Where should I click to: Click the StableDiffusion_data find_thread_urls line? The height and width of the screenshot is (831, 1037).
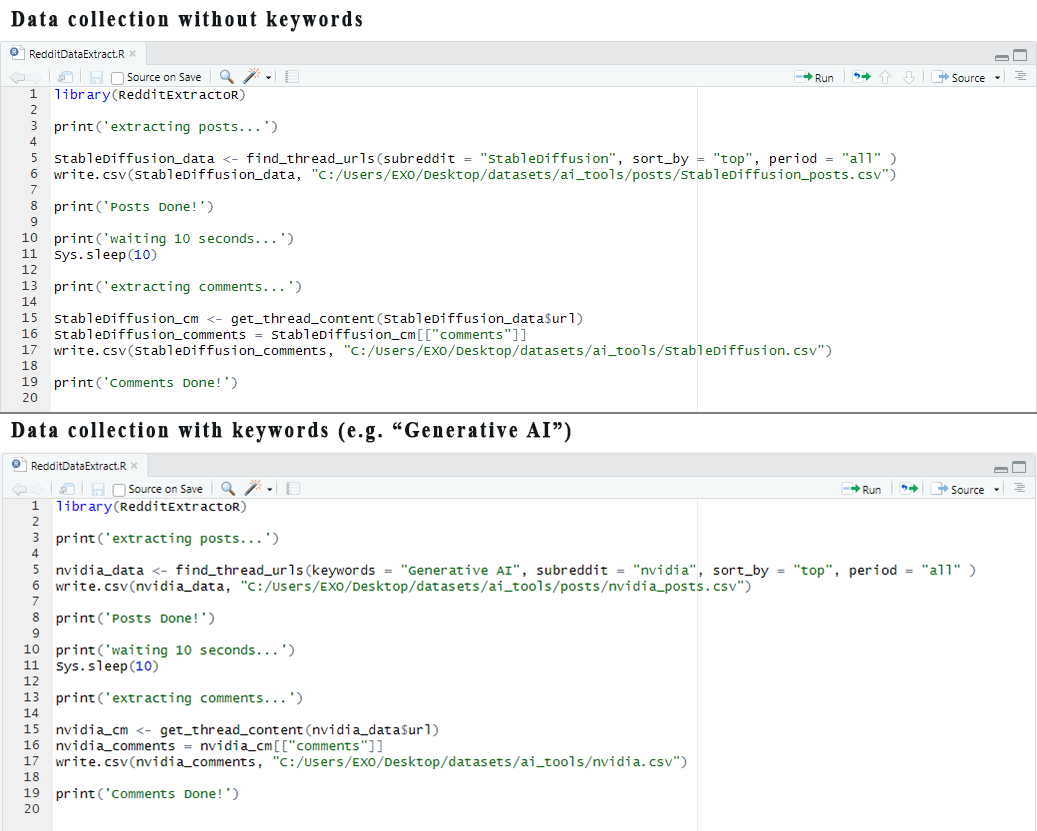(475, 159)
